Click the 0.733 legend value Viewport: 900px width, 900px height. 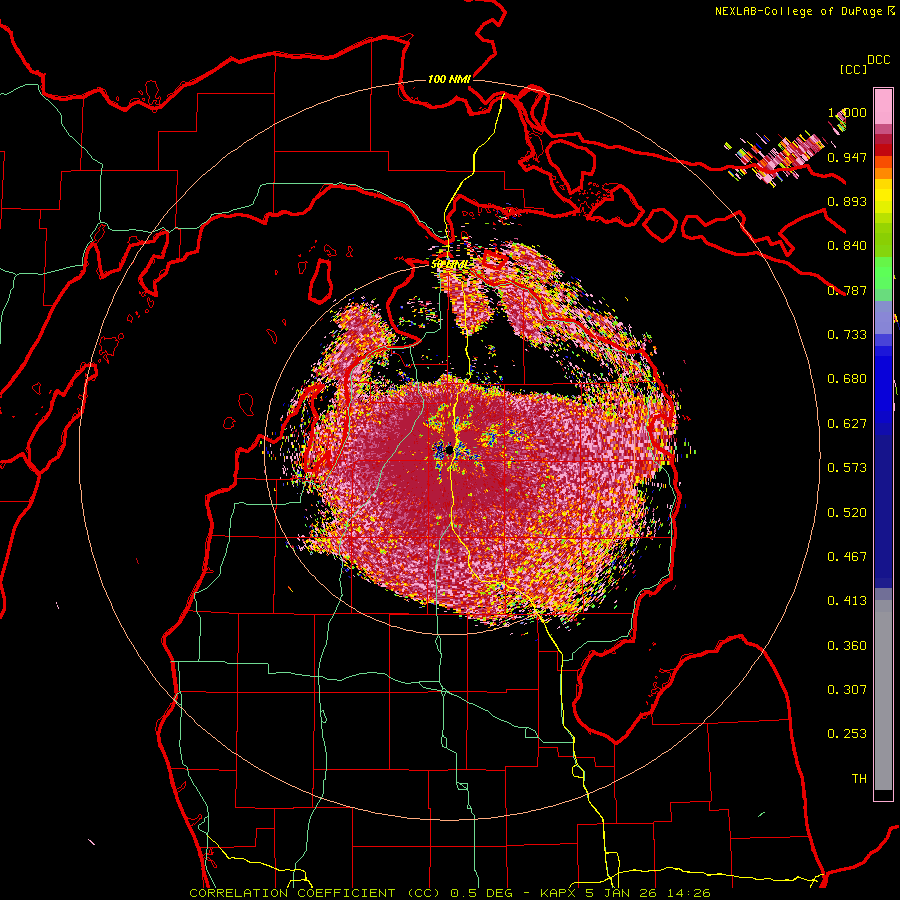pyautogui.click(x=847, y=335)
